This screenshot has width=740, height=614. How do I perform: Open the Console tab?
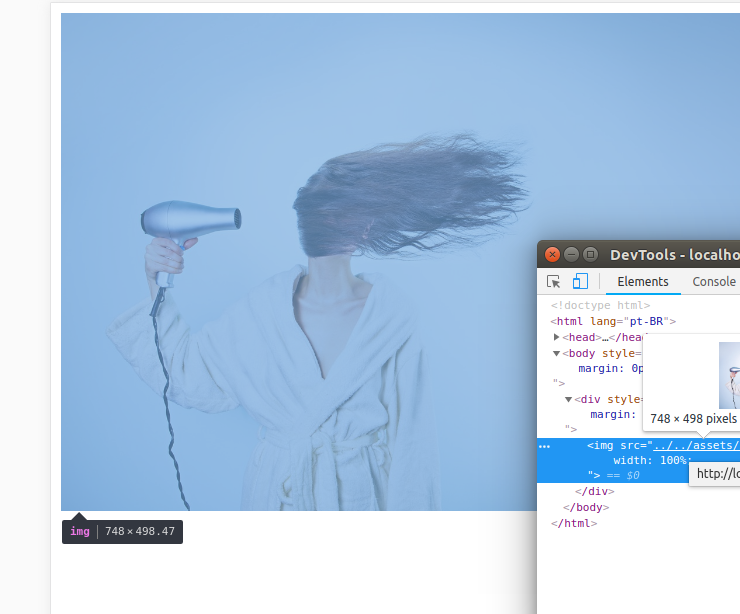[x=714, y=282]
